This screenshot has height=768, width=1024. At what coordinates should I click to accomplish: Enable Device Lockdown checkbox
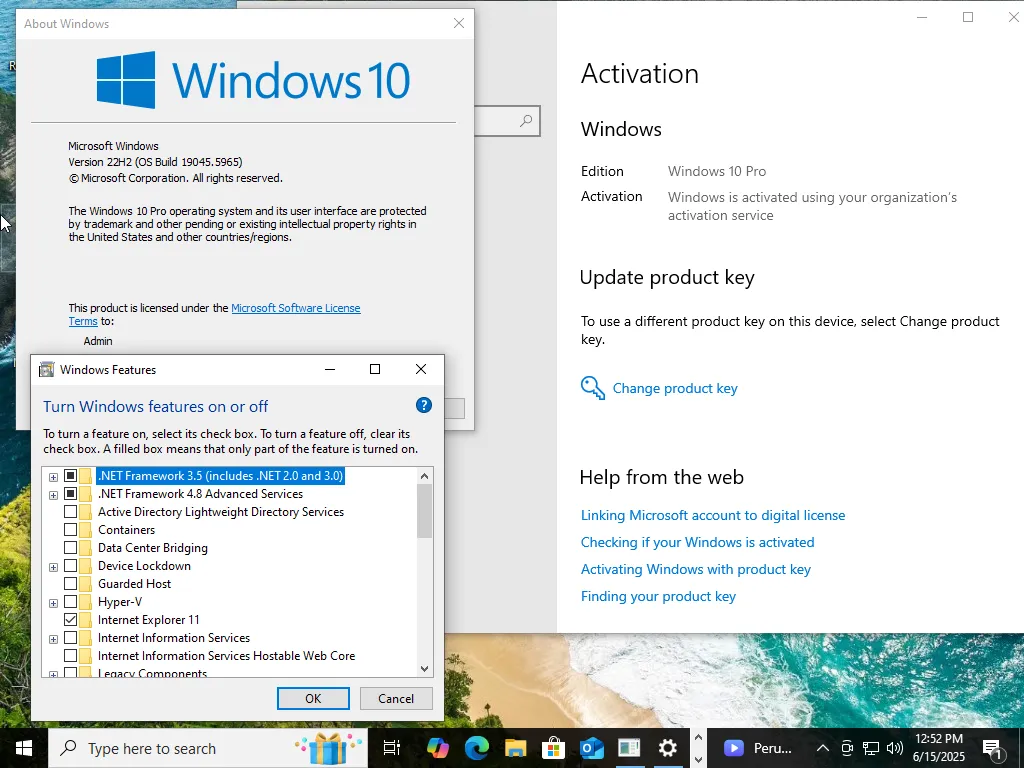[x=71, y=566]
